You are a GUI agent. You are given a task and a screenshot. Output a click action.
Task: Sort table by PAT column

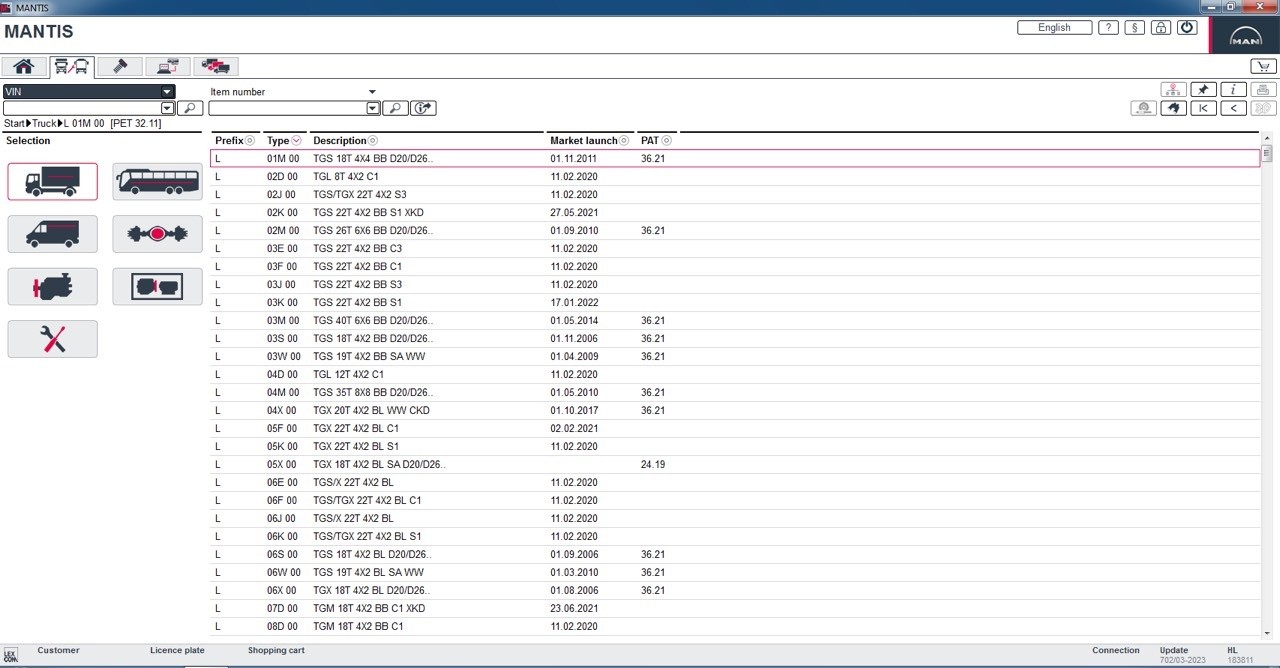coord(656,141)
